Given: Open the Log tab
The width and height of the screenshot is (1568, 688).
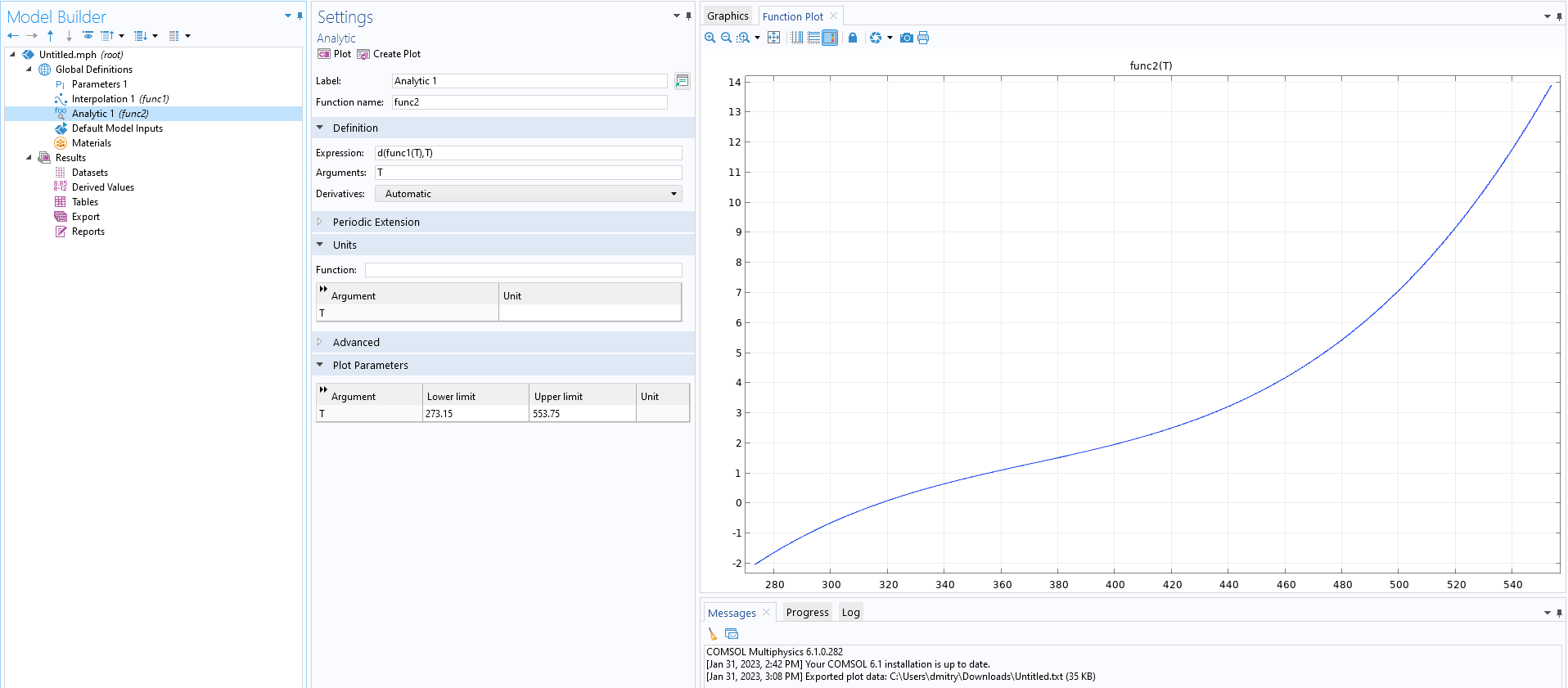Looking at the screenshot, I should [x=850, y=613].
